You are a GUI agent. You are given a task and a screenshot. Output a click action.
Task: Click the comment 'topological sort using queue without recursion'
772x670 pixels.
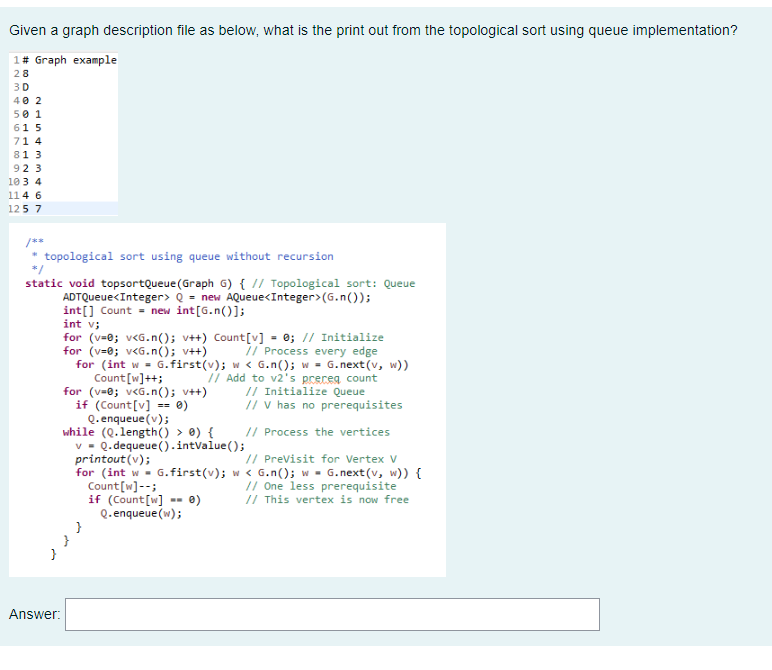[x=189, y=256]
